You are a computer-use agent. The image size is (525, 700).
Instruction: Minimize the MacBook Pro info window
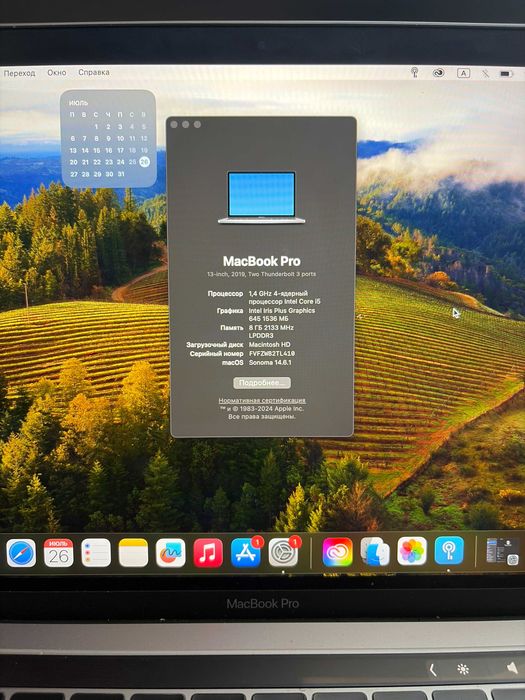186,125
